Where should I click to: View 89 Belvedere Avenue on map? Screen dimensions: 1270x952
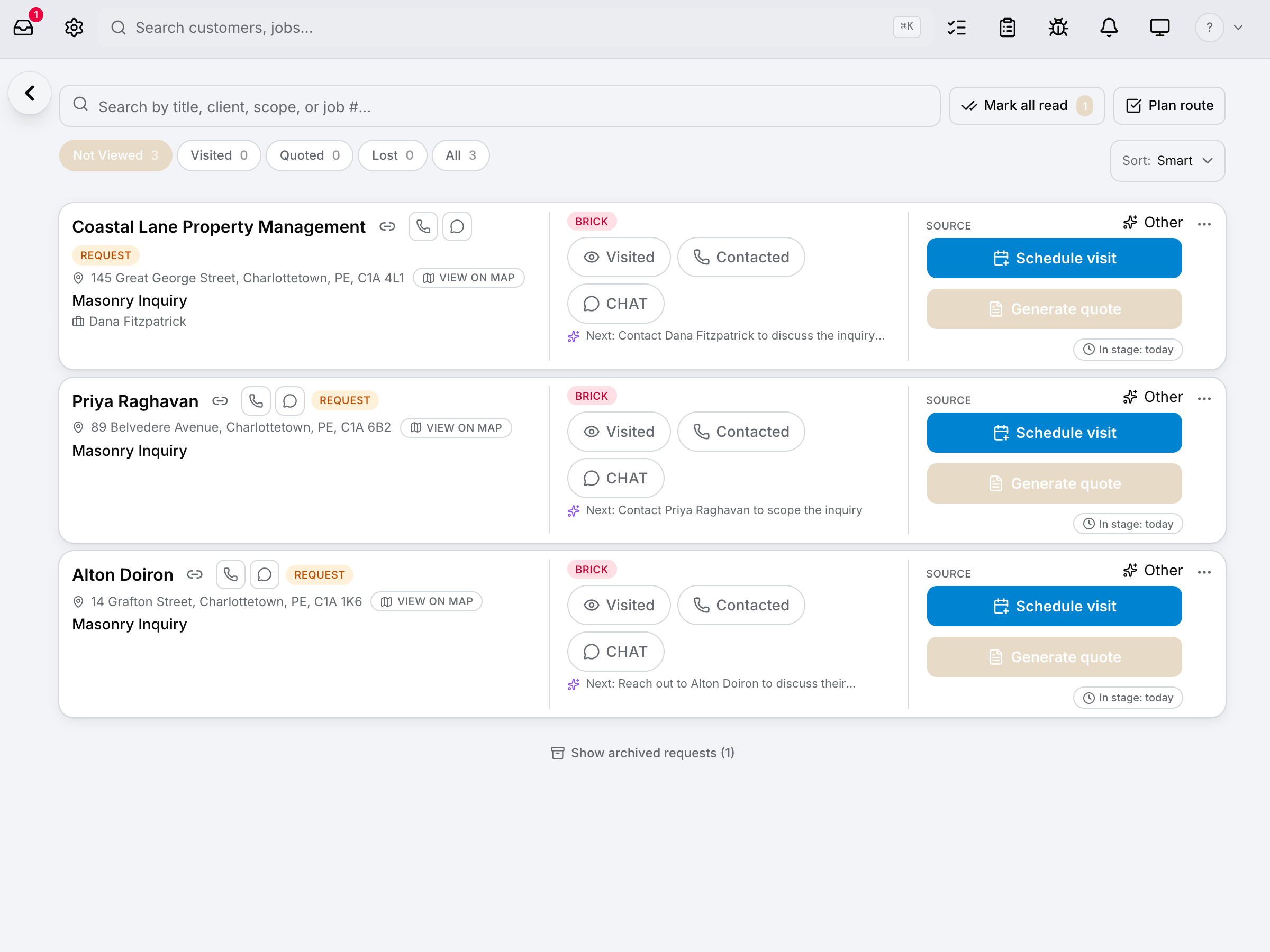456,427
